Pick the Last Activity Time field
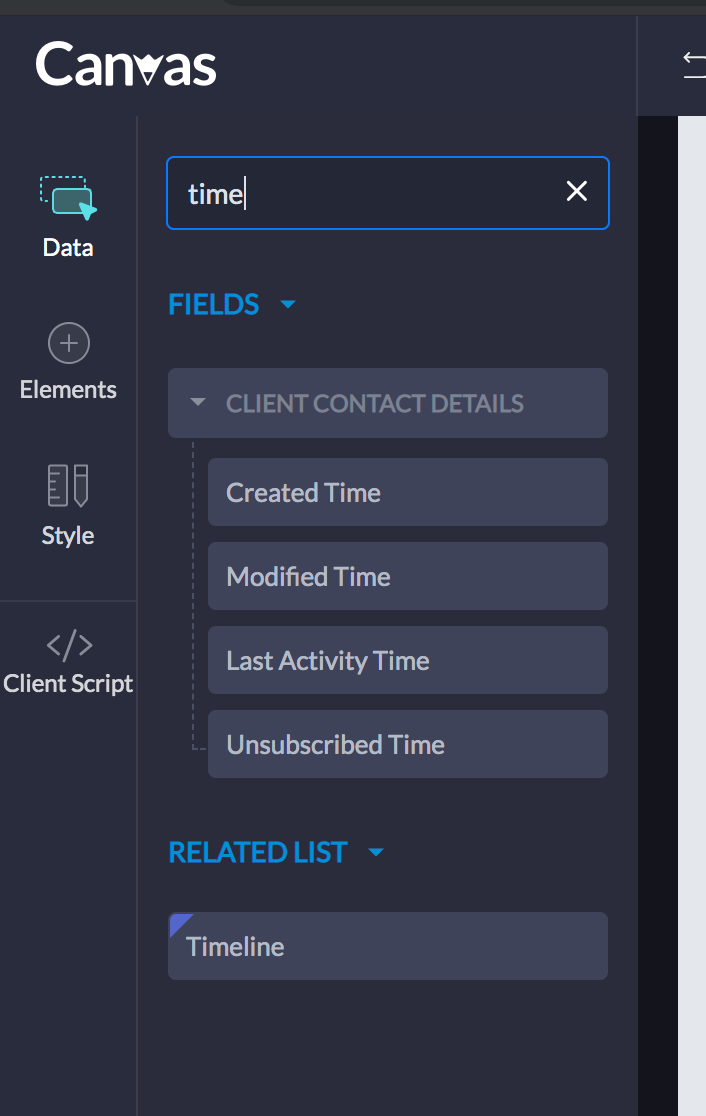The width and height of the screenshot is (706, 1116). pyautogui.click(x=407, y=660)
